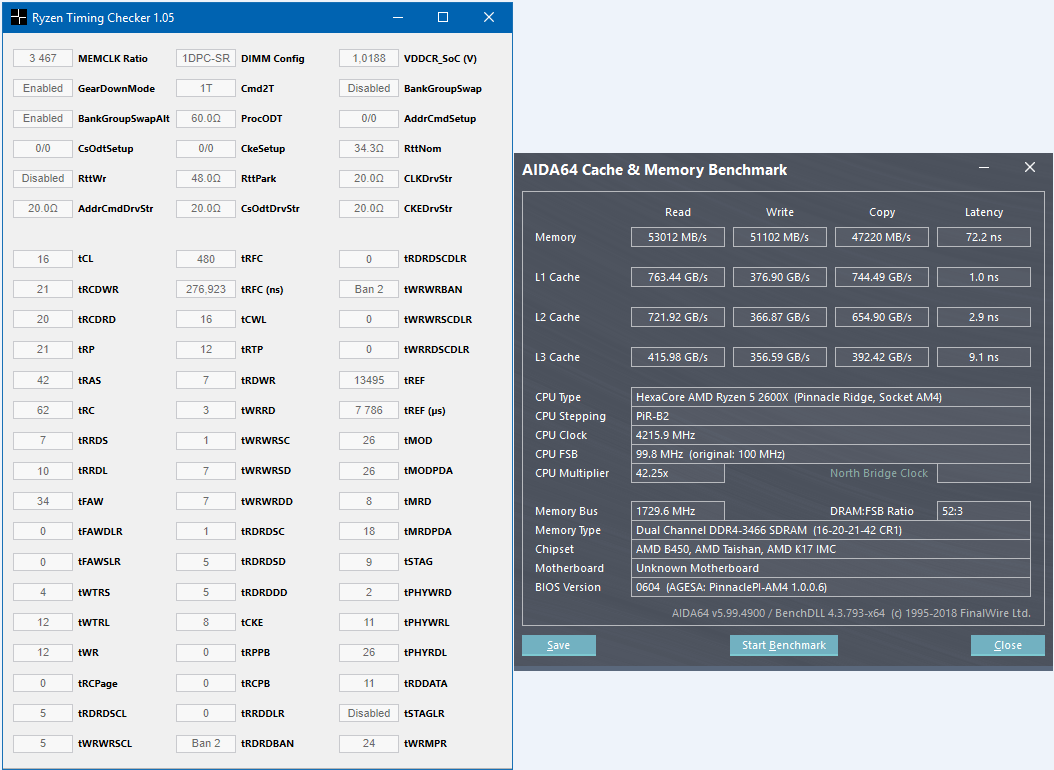
Task: Select the CLKDrvStr 20.0Ω field
Action: point(369,178)
